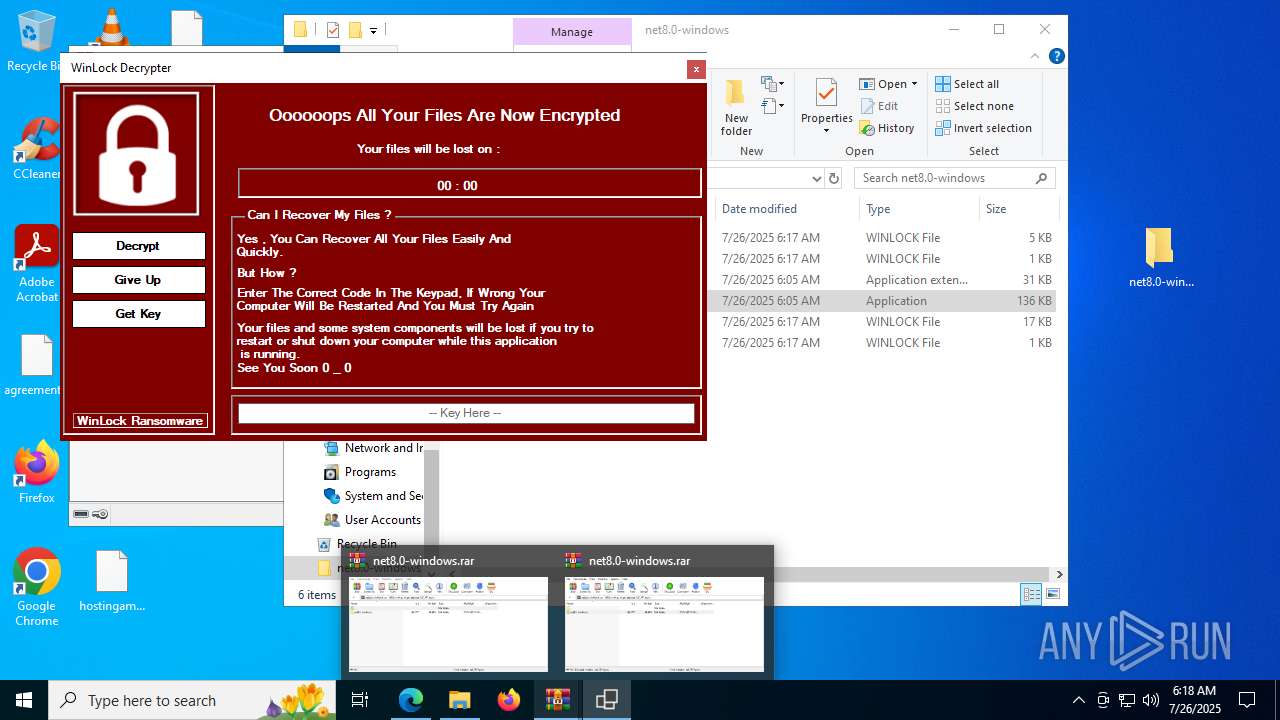Open the hostingam... desktop file
The height and width of the screenshot is (720, 1280).
[x=112, y=581]
